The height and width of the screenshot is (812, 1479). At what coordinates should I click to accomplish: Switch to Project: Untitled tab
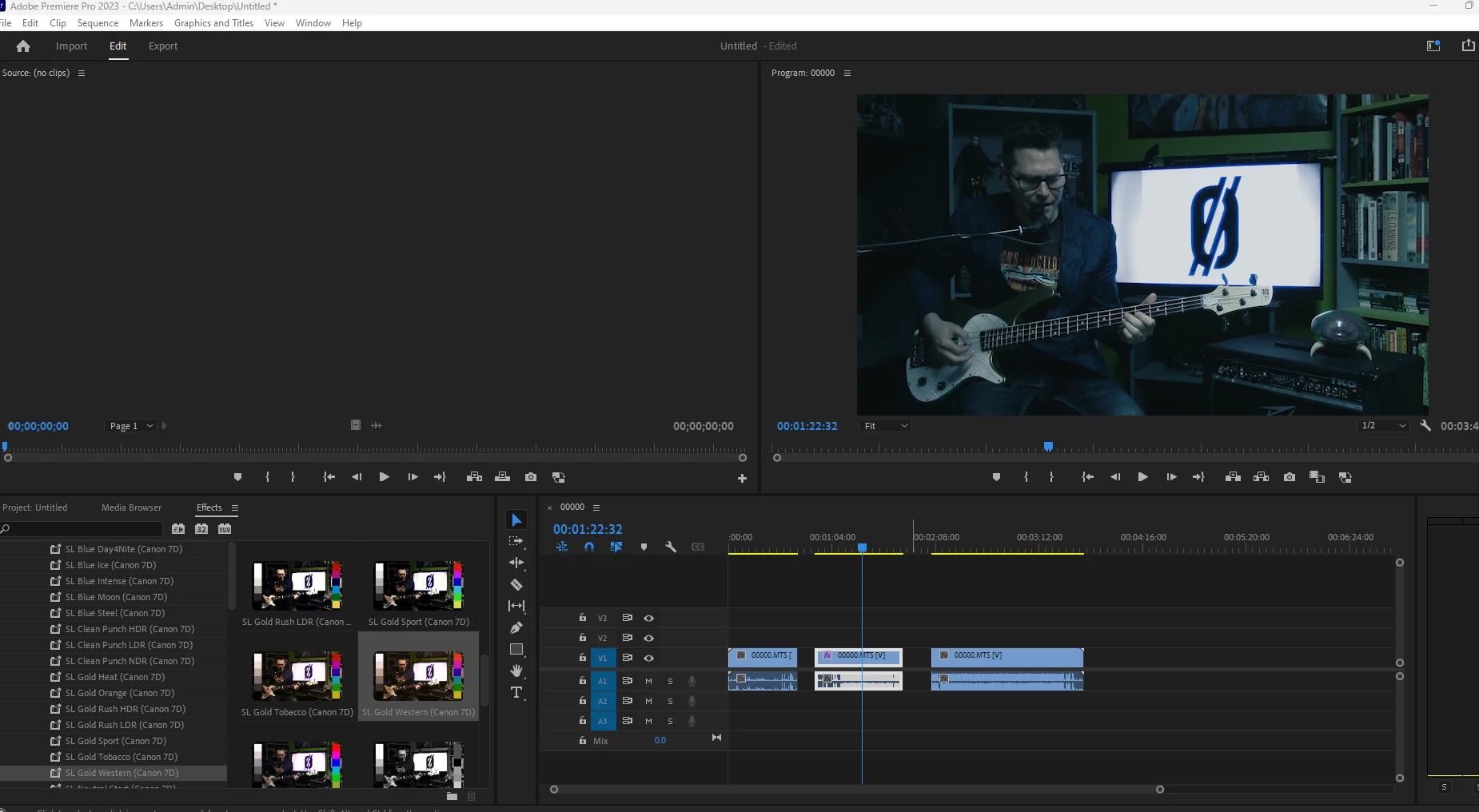click(34, 507)
